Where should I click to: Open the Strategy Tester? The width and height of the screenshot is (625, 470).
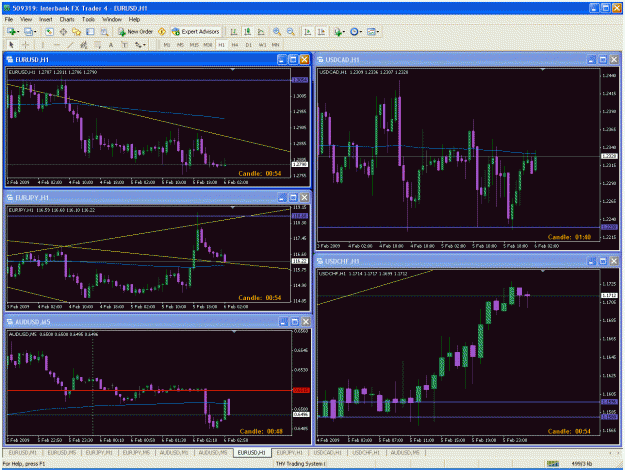(104, 31)
